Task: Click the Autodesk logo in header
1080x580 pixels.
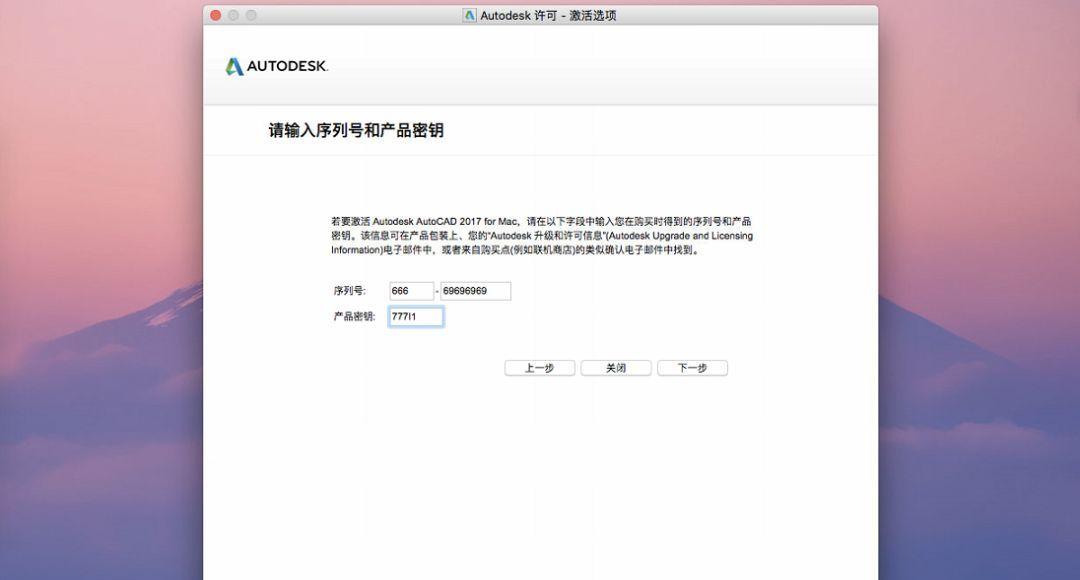Action: (x=276, y=66)
